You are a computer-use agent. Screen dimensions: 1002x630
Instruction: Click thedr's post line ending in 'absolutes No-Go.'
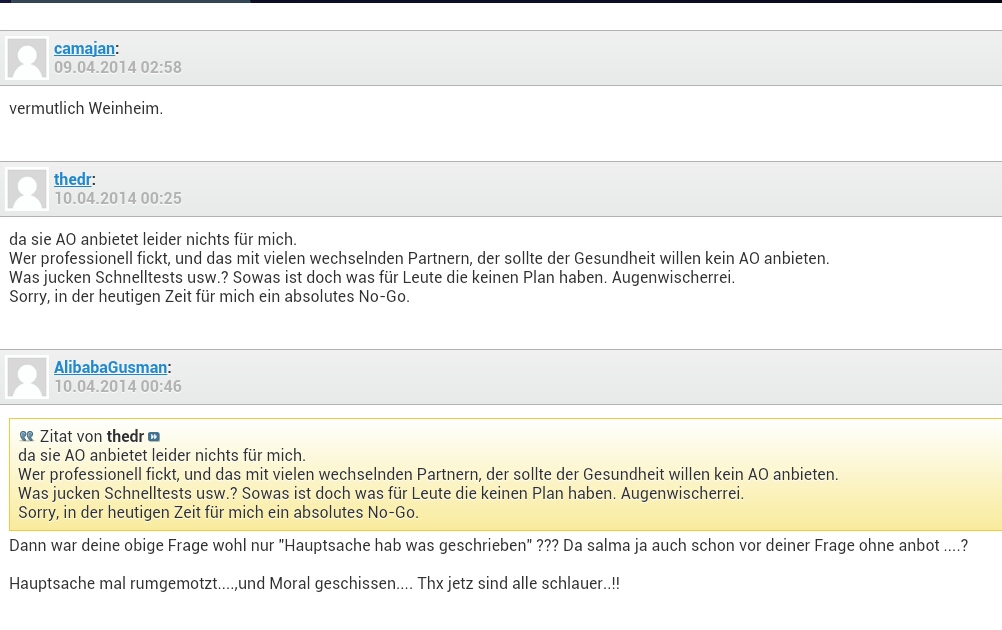pyautogui.click(x=209, y=297)
